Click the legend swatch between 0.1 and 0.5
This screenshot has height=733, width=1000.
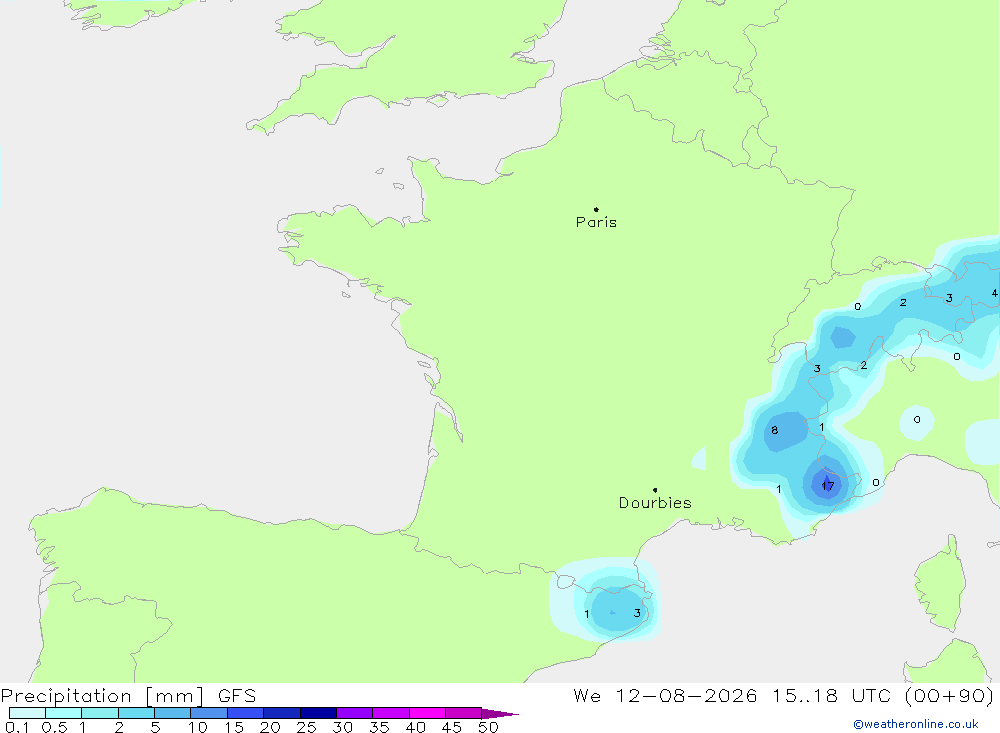tap(27, 713)
